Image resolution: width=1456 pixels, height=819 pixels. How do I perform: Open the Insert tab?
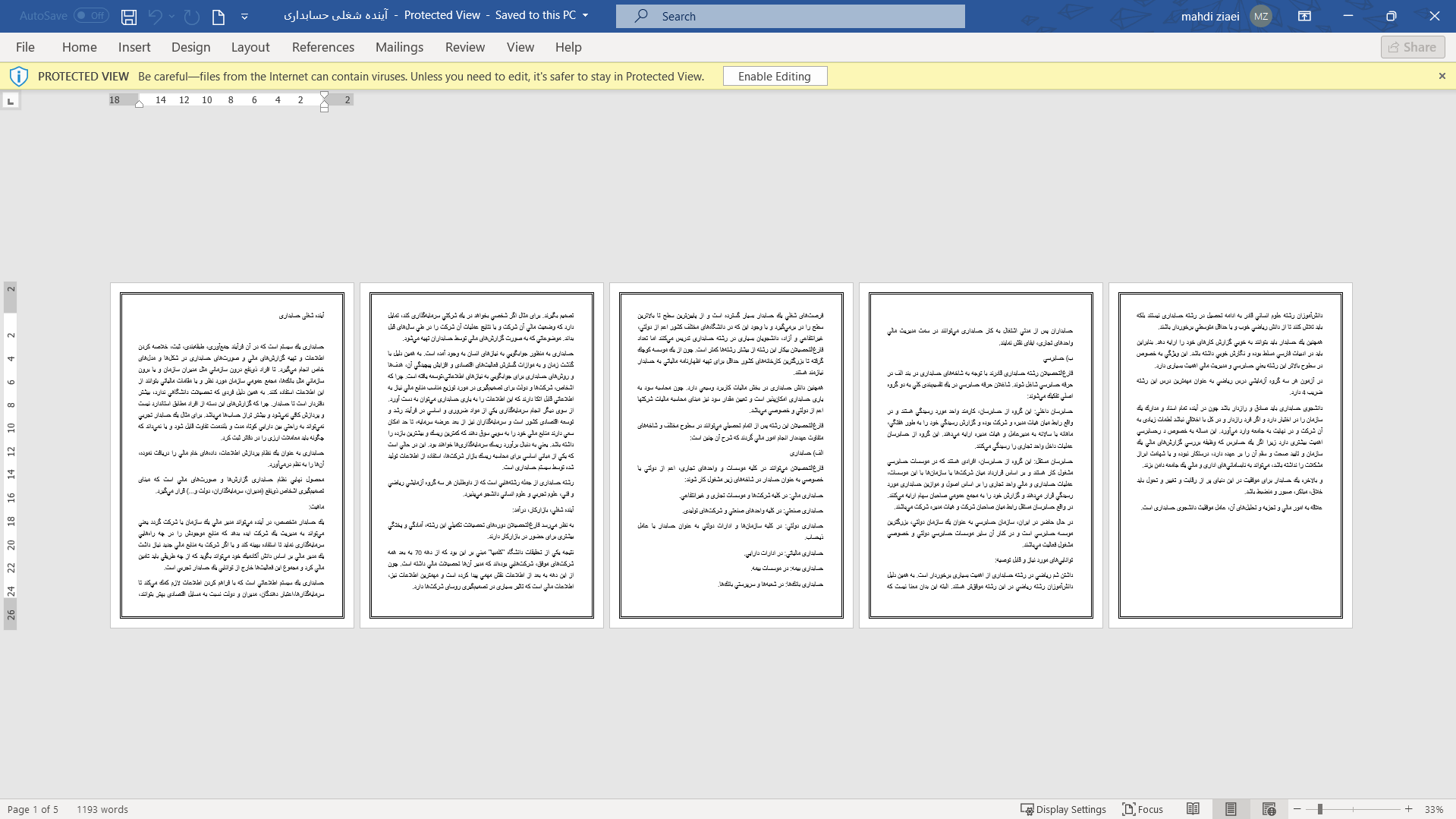[x=134, y=47]
